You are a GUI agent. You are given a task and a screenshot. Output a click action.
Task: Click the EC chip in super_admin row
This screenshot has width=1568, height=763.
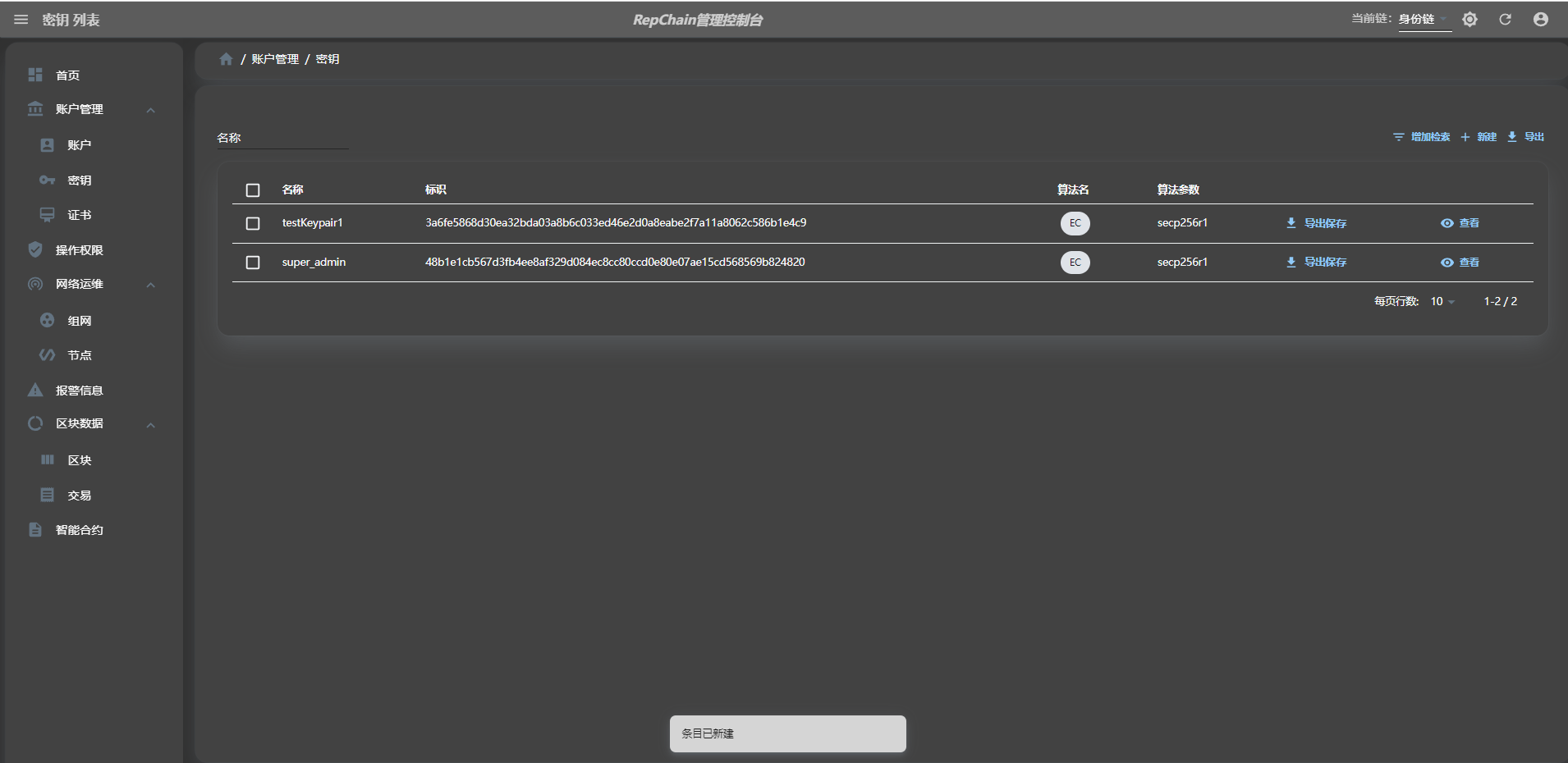coord(1075,263)
